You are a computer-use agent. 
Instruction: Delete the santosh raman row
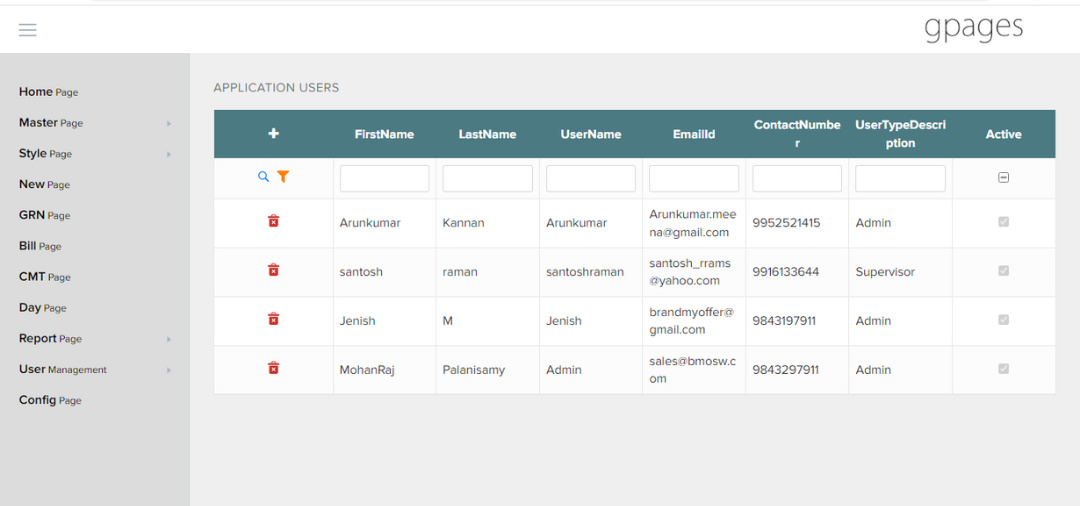click(273, 270)
